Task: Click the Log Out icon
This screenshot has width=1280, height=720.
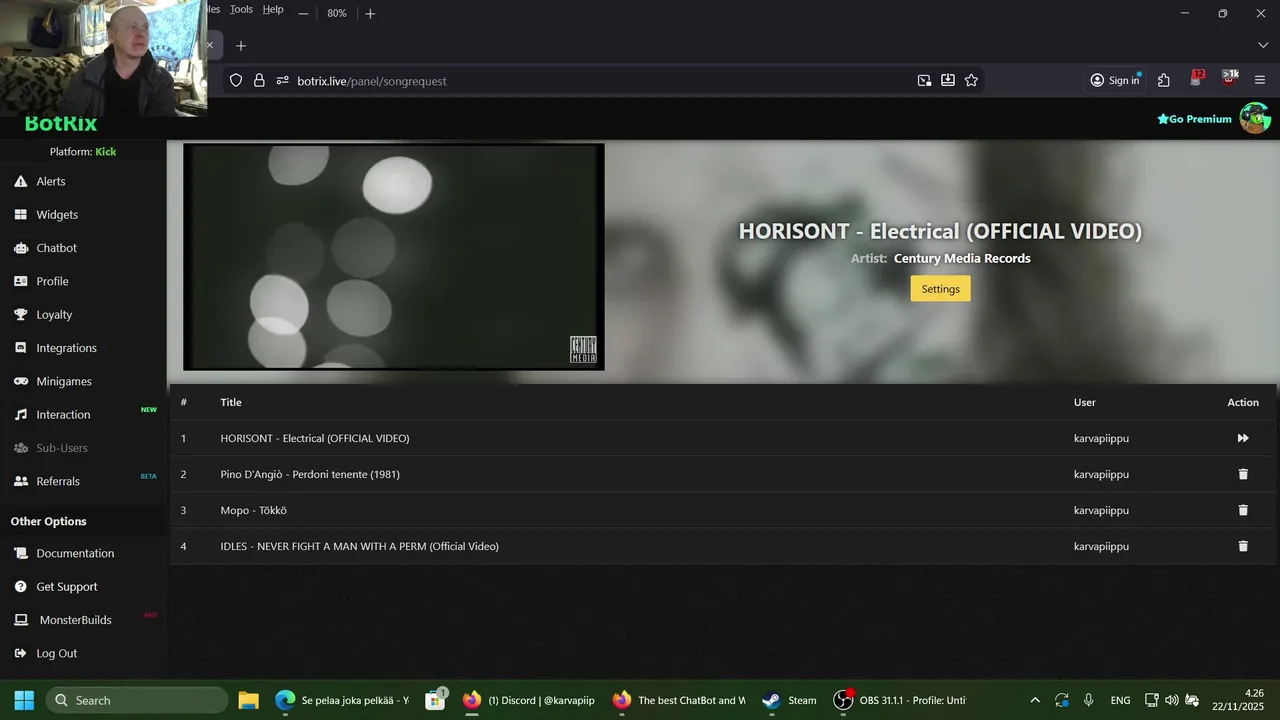Action: (20, 653)
